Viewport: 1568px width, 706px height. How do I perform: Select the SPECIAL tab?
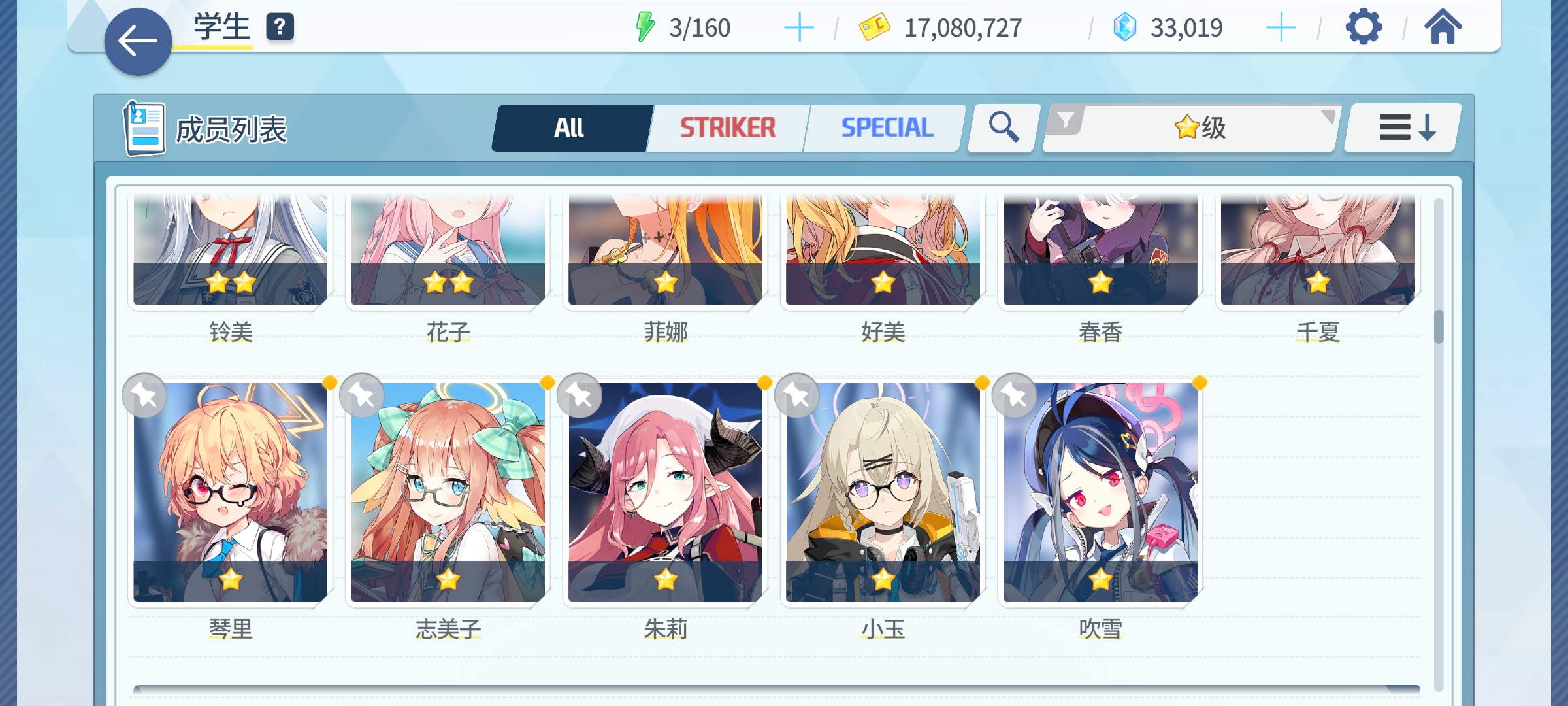(886, 127)
